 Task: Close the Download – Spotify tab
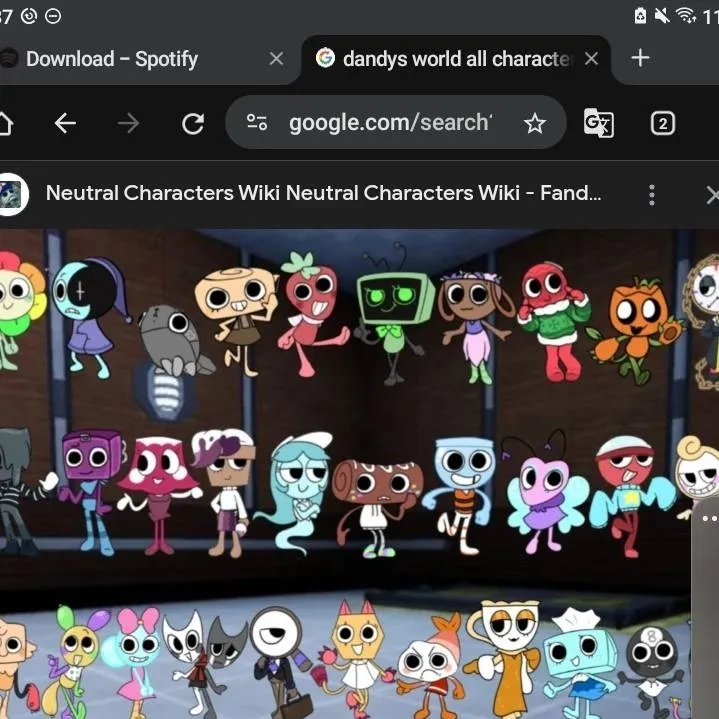pos(277,59)
